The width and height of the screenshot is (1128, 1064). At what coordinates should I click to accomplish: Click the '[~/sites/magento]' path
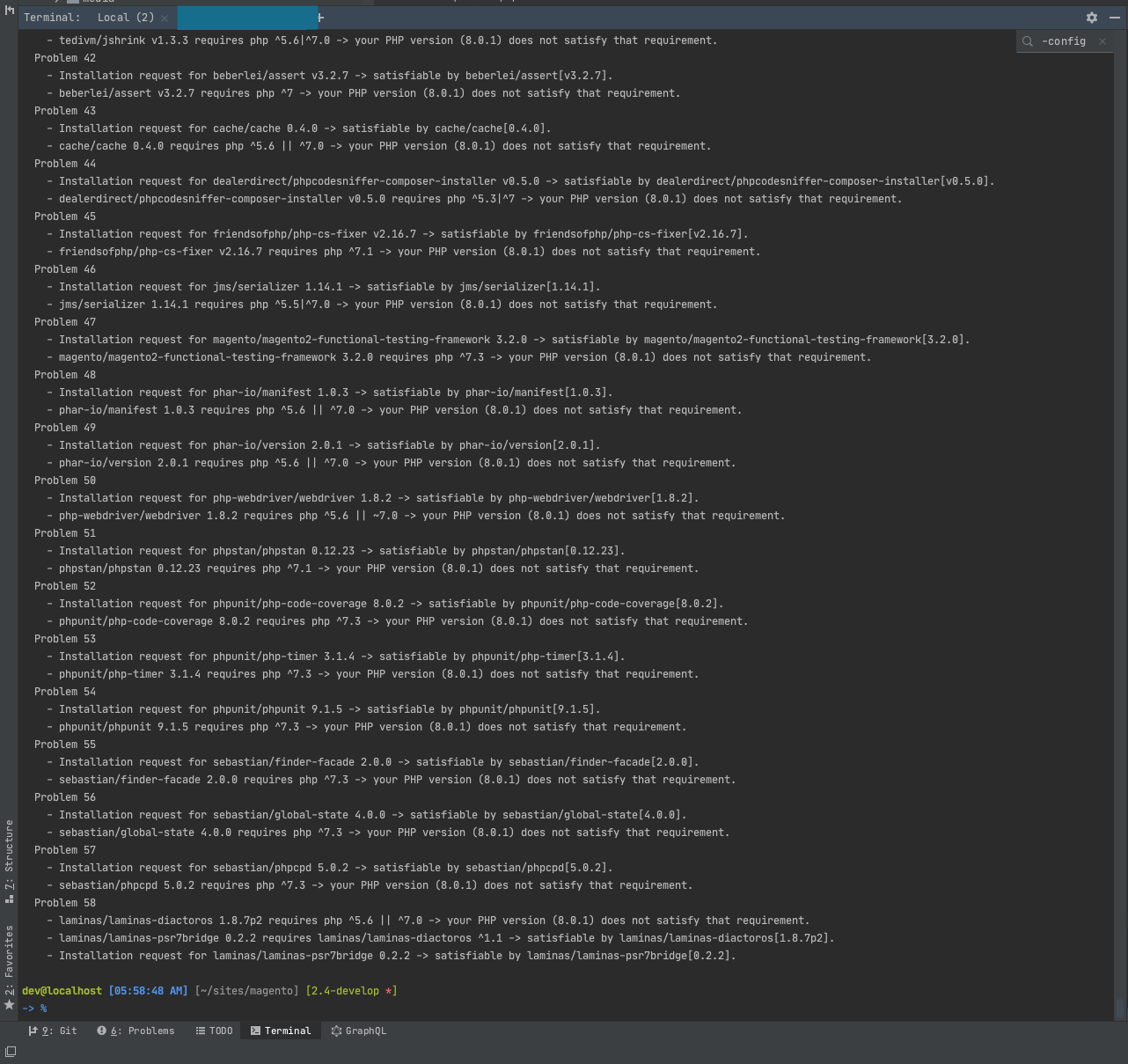coord(247,991)
